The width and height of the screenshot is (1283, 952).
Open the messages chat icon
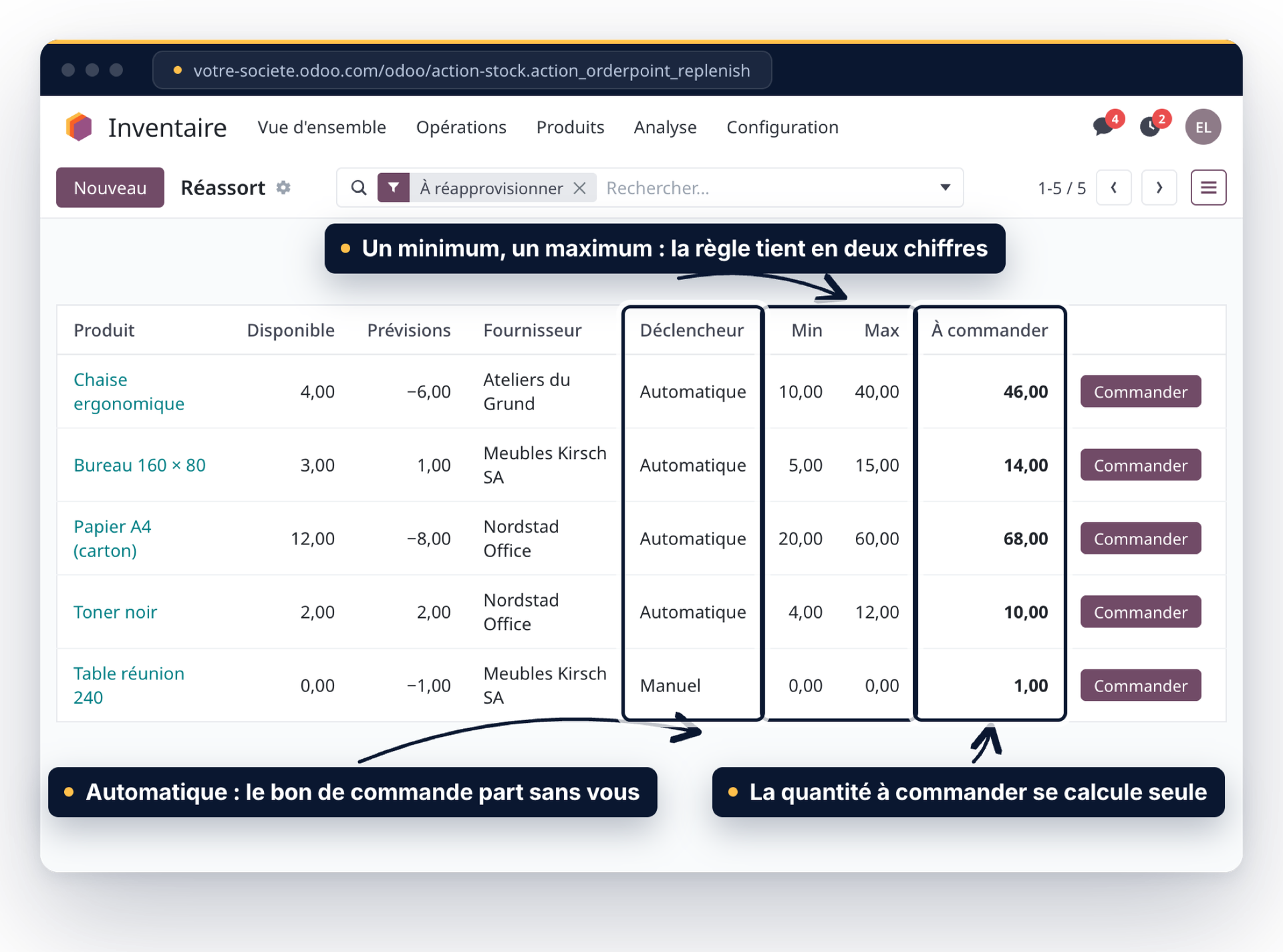pyautogui.click(x=1103, y=126)
